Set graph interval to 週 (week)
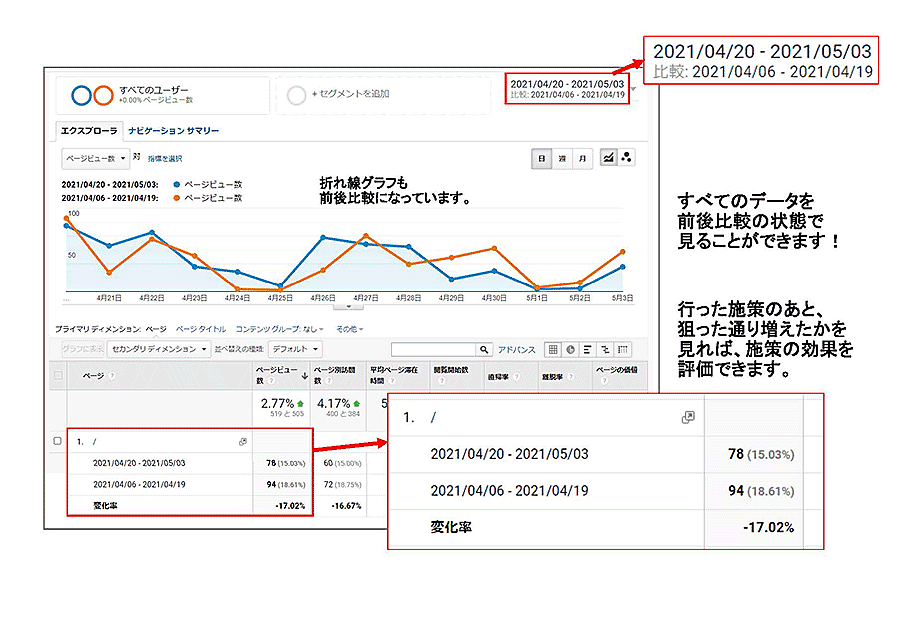 click(561, 158)
